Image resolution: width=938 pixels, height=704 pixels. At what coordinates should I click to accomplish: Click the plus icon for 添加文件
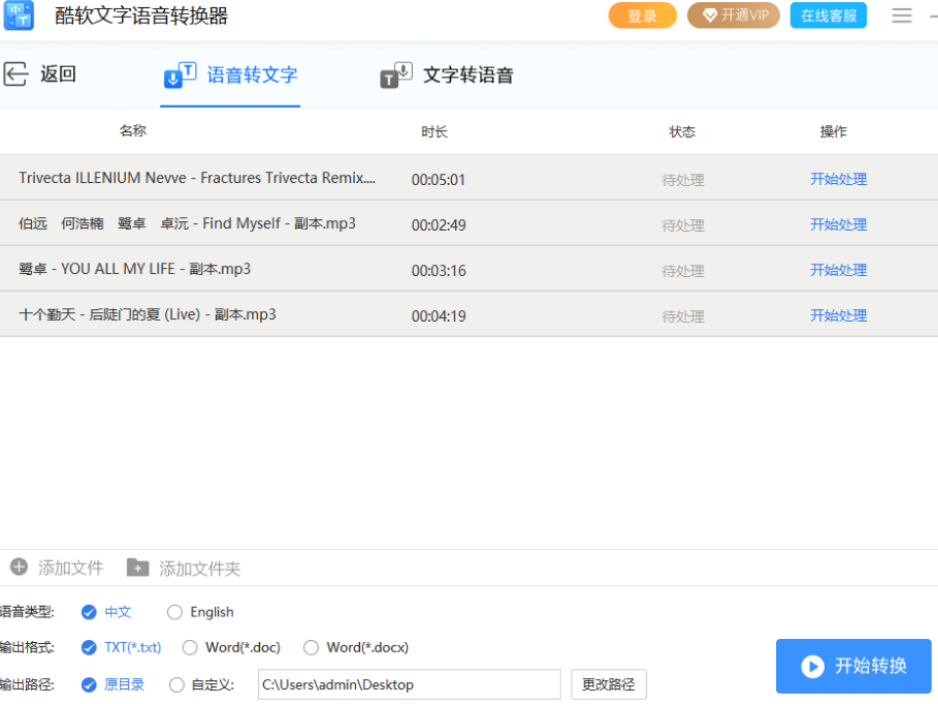[19, 567]
